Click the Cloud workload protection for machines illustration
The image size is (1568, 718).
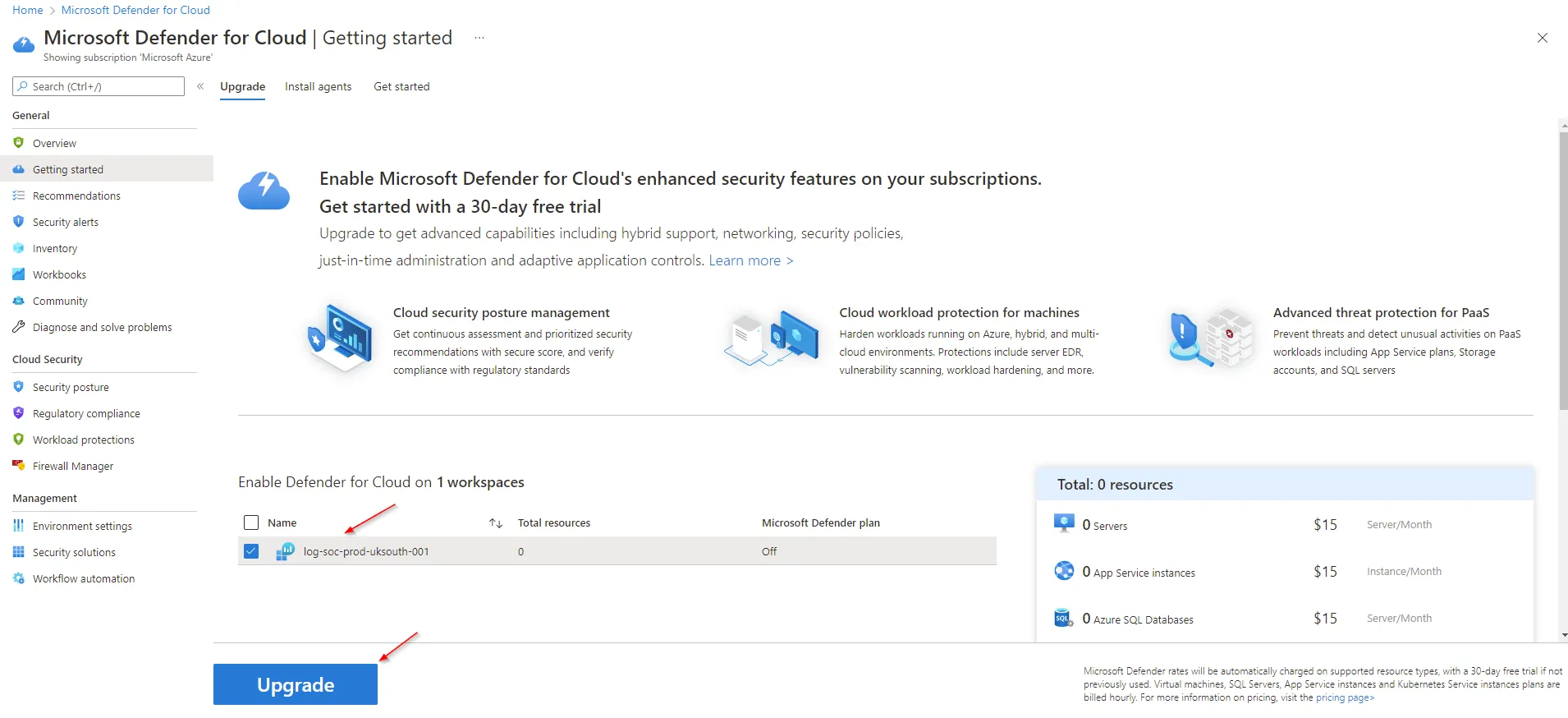772,338
